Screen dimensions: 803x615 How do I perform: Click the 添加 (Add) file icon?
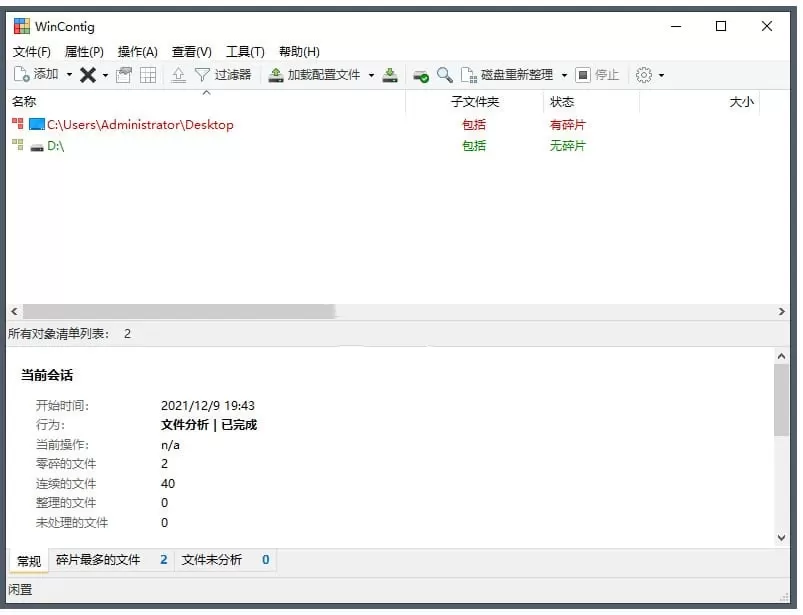click(22, 75)
